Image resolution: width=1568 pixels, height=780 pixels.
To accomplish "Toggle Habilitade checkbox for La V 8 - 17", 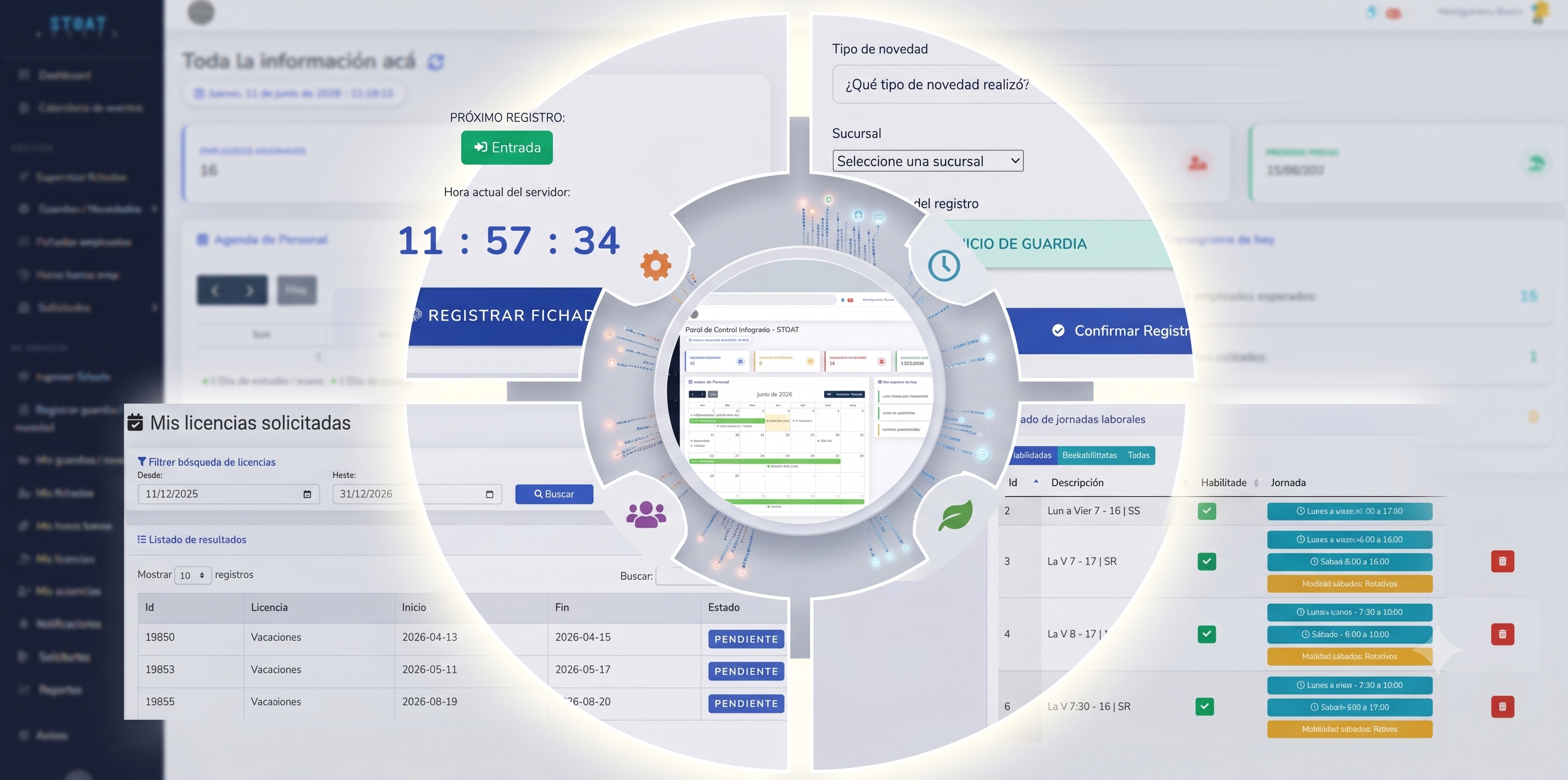I will (1206, 634).
